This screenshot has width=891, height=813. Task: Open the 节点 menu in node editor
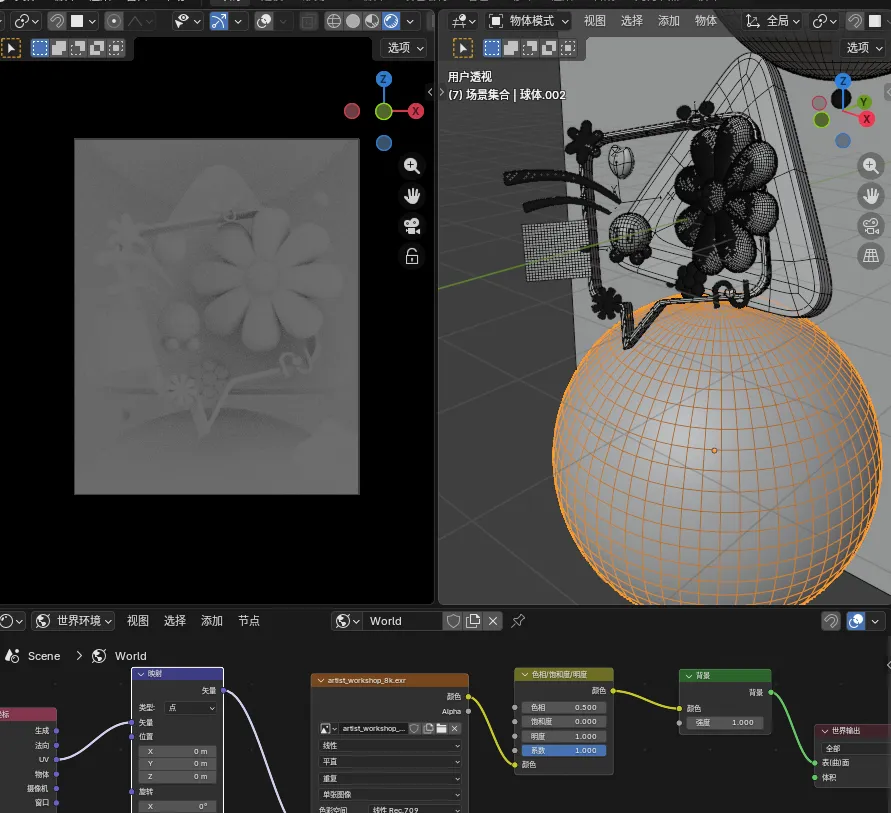point(248,621)
